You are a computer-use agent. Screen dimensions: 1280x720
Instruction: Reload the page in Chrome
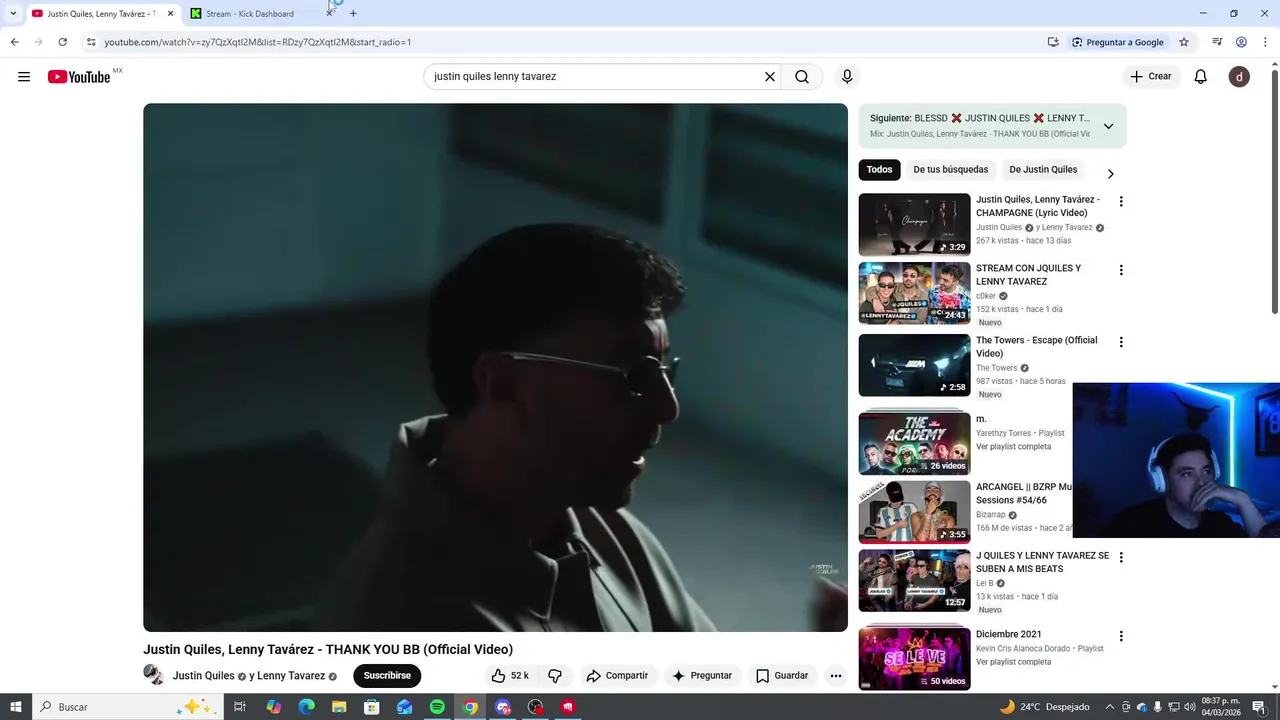coord(62,42)
